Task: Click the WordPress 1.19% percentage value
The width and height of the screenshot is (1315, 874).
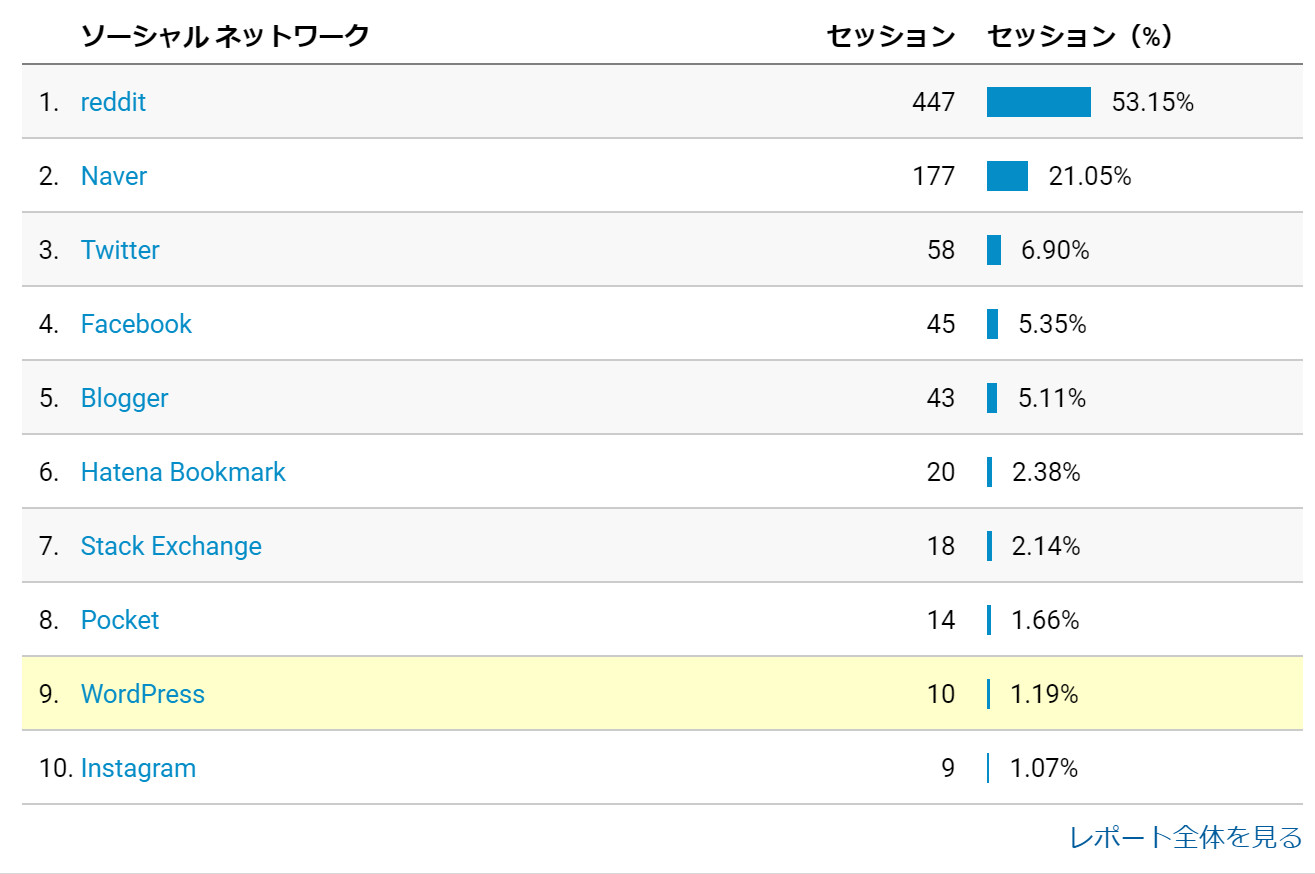Action: point(1044,694)
